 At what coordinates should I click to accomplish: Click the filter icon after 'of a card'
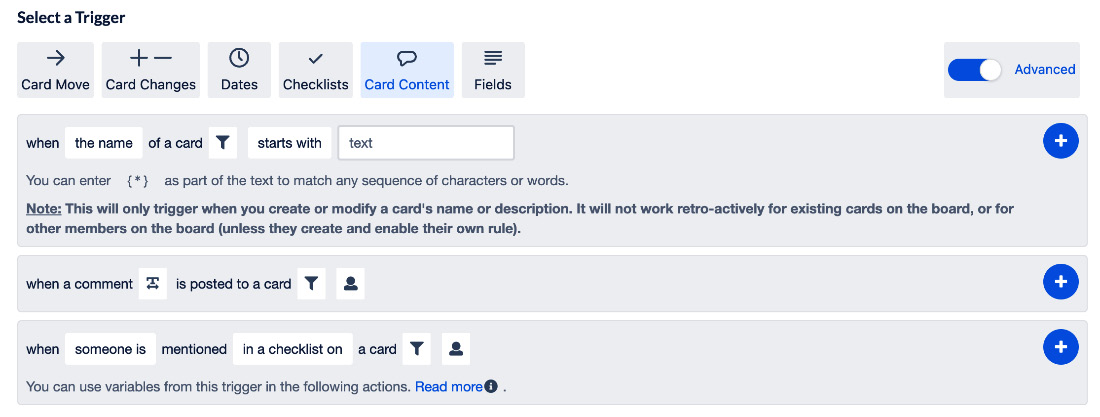pyautogui.click(x=222, y=143)
